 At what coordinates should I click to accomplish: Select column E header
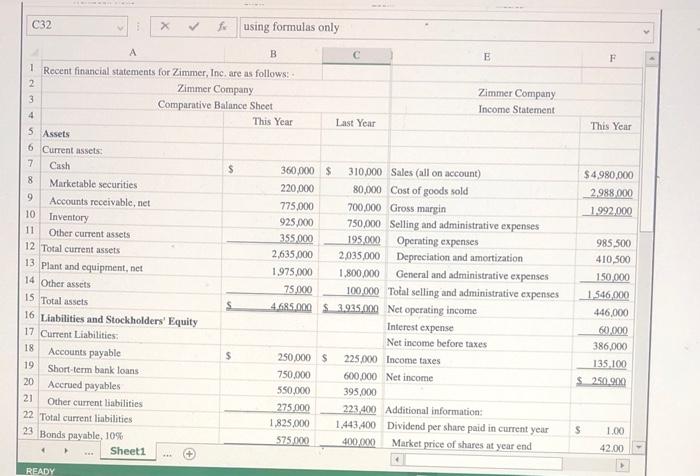[x=487, y=57]
